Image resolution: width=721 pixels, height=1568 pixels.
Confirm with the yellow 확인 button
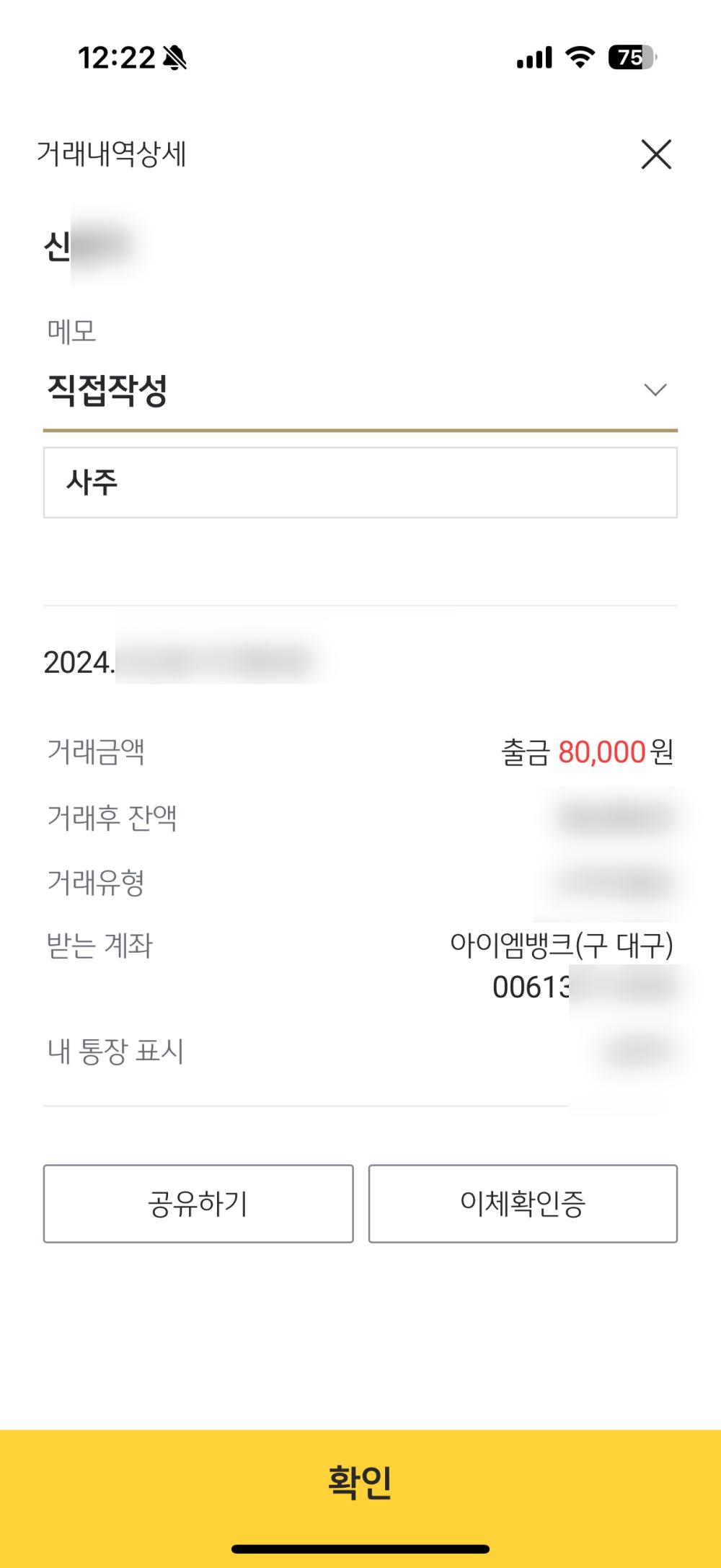click(360, 1482)
